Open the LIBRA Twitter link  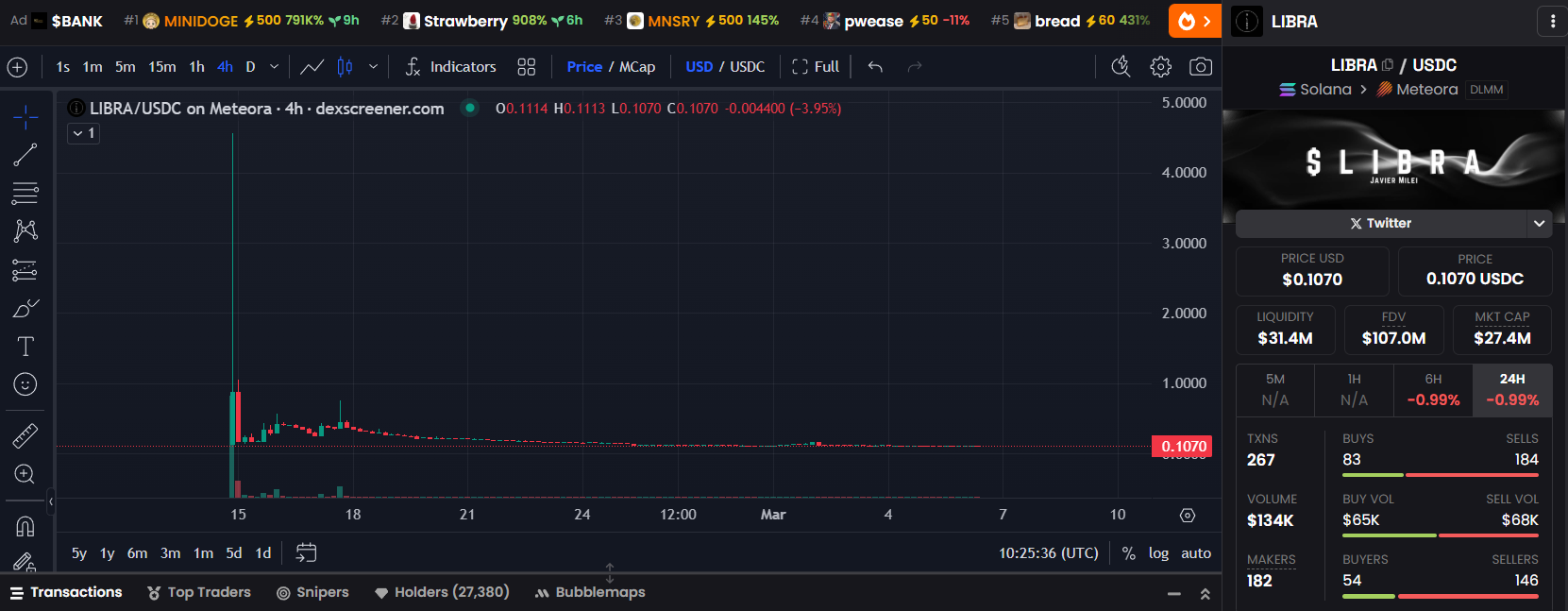pyautogui.click(x=1380, y=224)
